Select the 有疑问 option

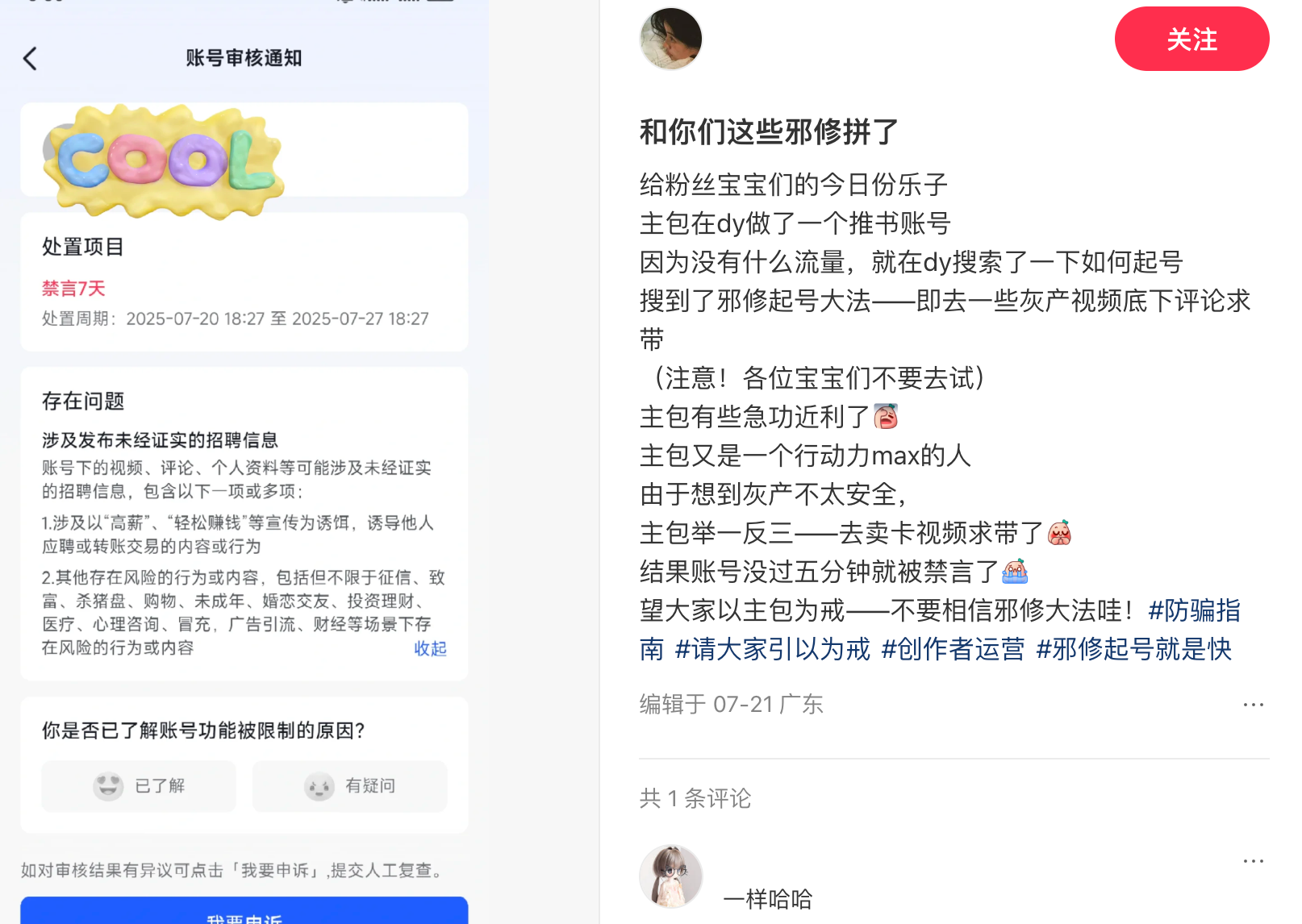[x=349, y=785]
